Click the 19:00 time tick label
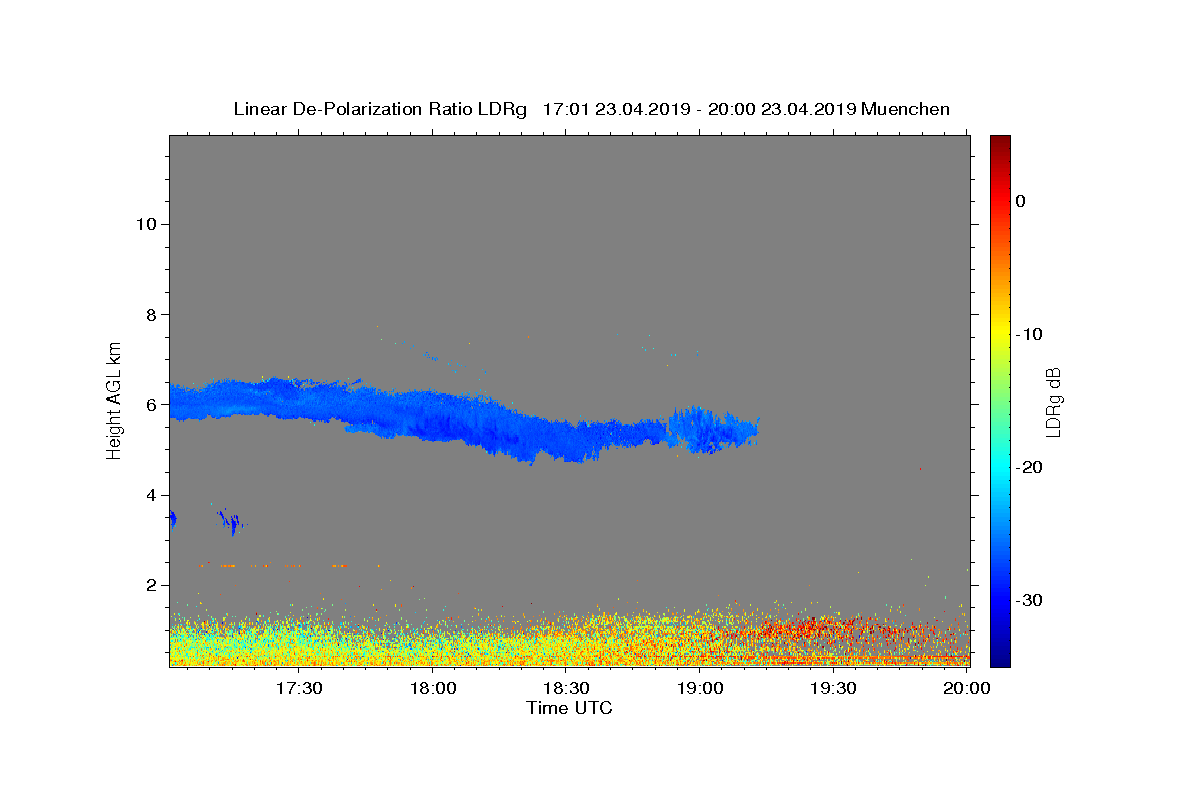This screenshot has width=1200, height=800. pyautogui.click(x=700, y=688)
